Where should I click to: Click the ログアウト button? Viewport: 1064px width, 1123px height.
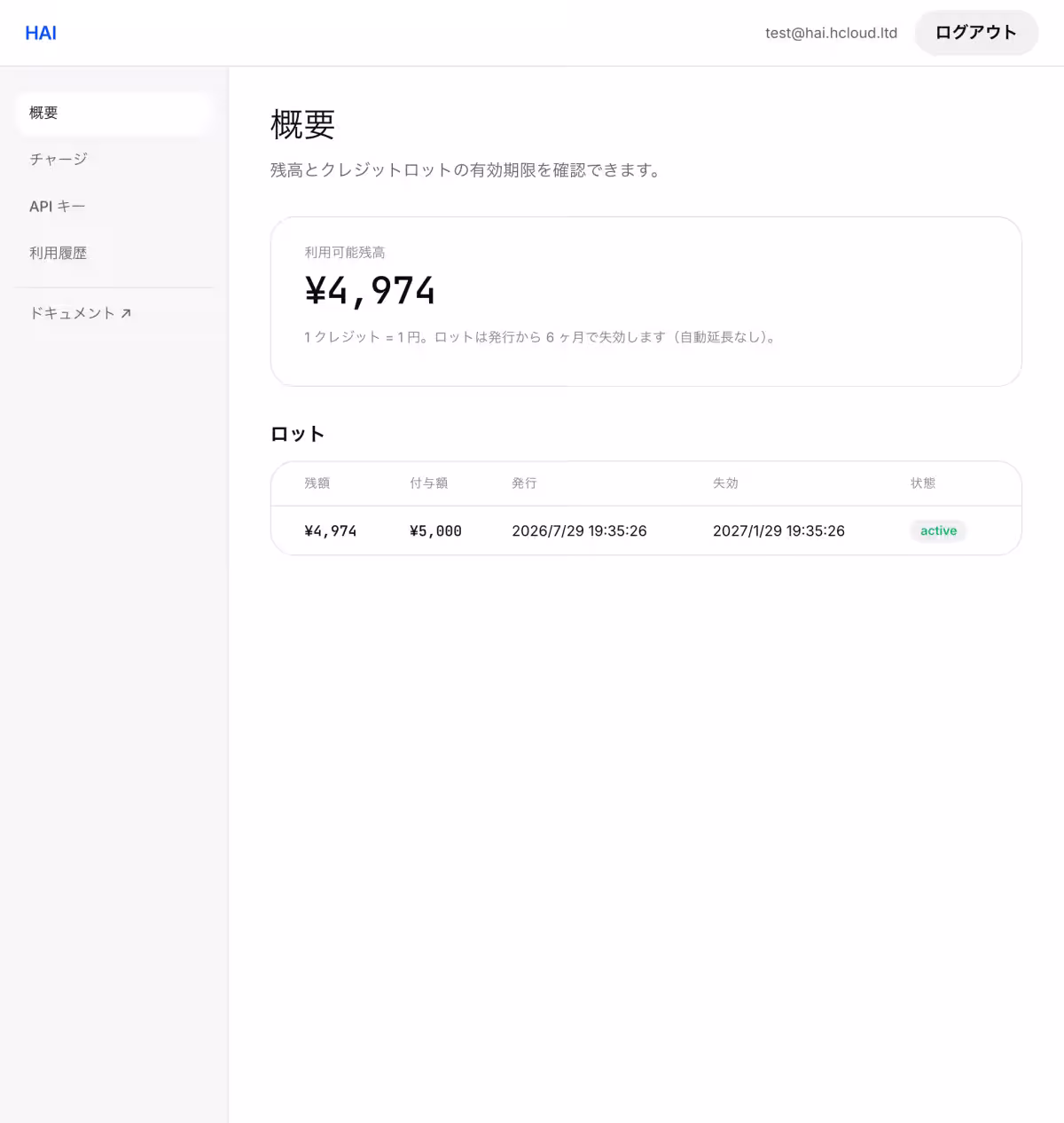pos(976,33)
